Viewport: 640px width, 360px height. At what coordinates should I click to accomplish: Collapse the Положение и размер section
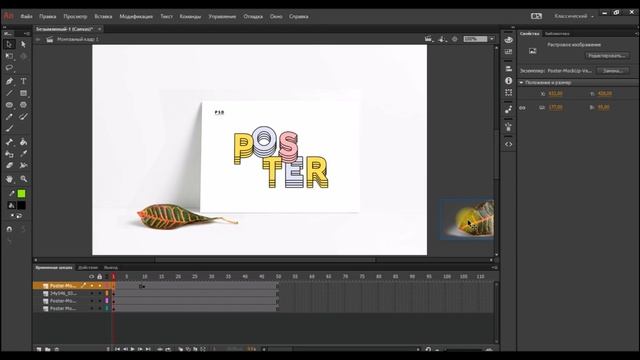pos(521,82)
